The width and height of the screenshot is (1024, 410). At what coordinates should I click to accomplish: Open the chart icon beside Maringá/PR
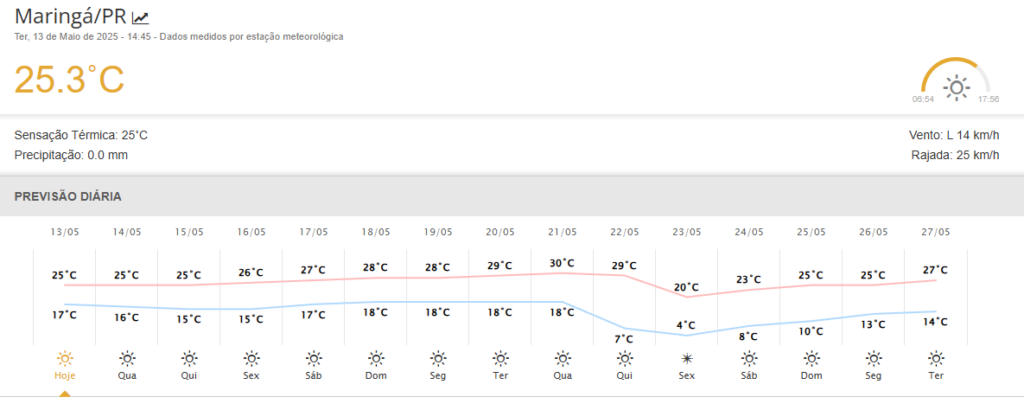140,18
